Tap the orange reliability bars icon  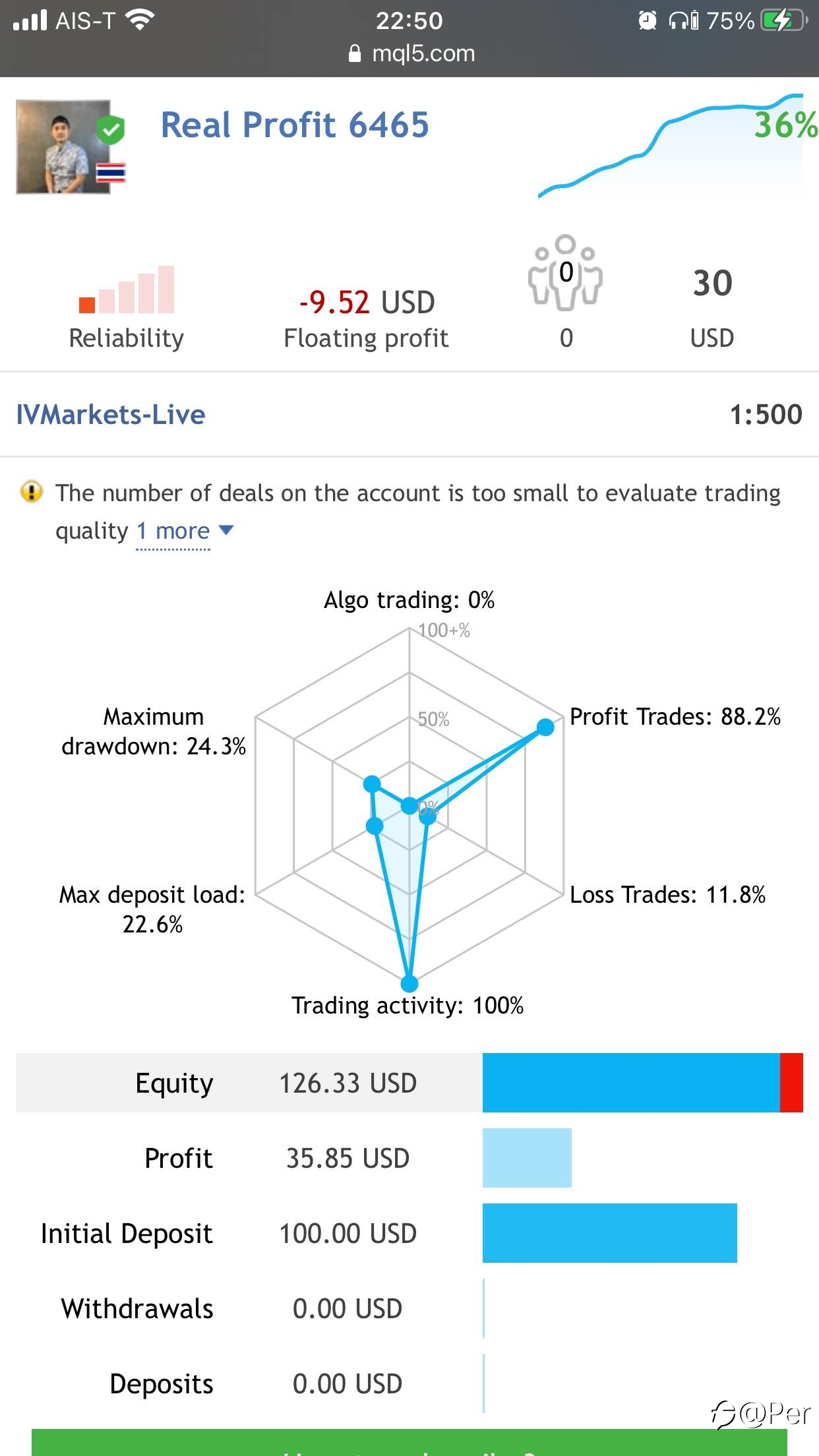pyautogui.click(x=127, y=289)
